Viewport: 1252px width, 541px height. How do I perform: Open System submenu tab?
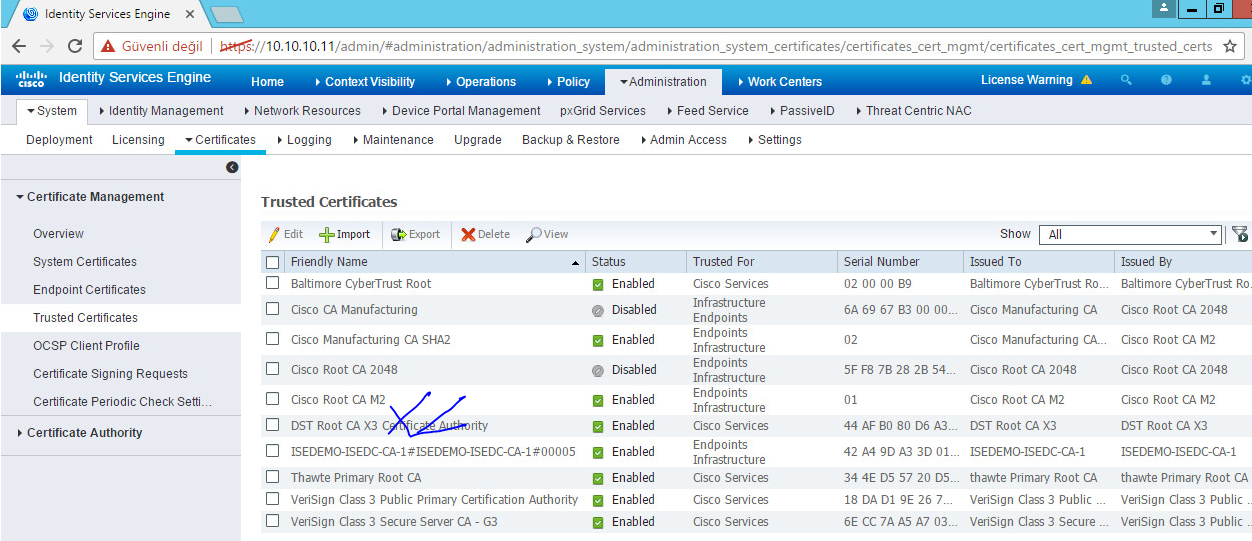pyautogui.click(x=51, y=111)
